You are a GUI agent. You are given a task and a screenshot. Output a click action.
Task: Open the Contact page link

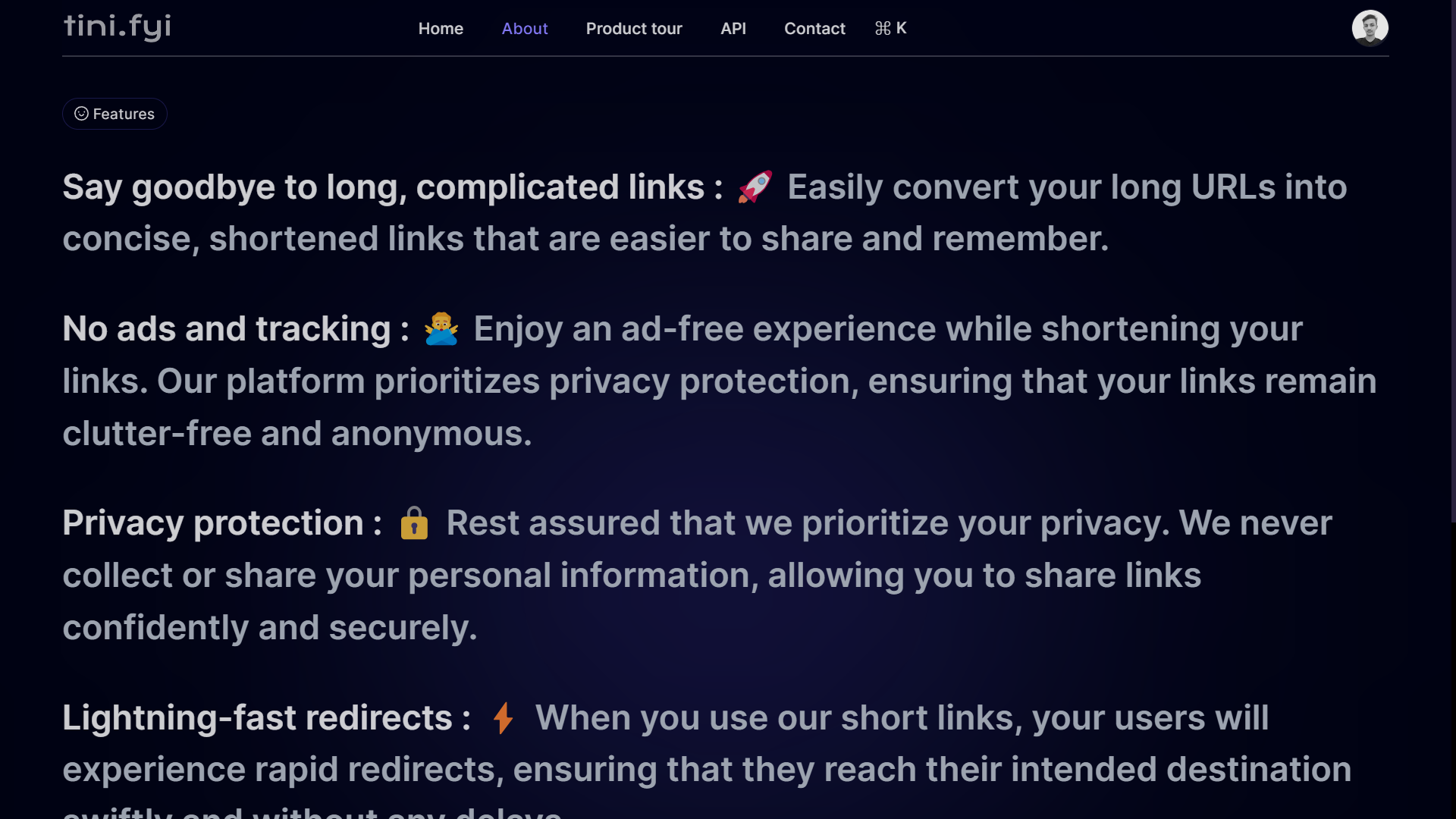814,29
